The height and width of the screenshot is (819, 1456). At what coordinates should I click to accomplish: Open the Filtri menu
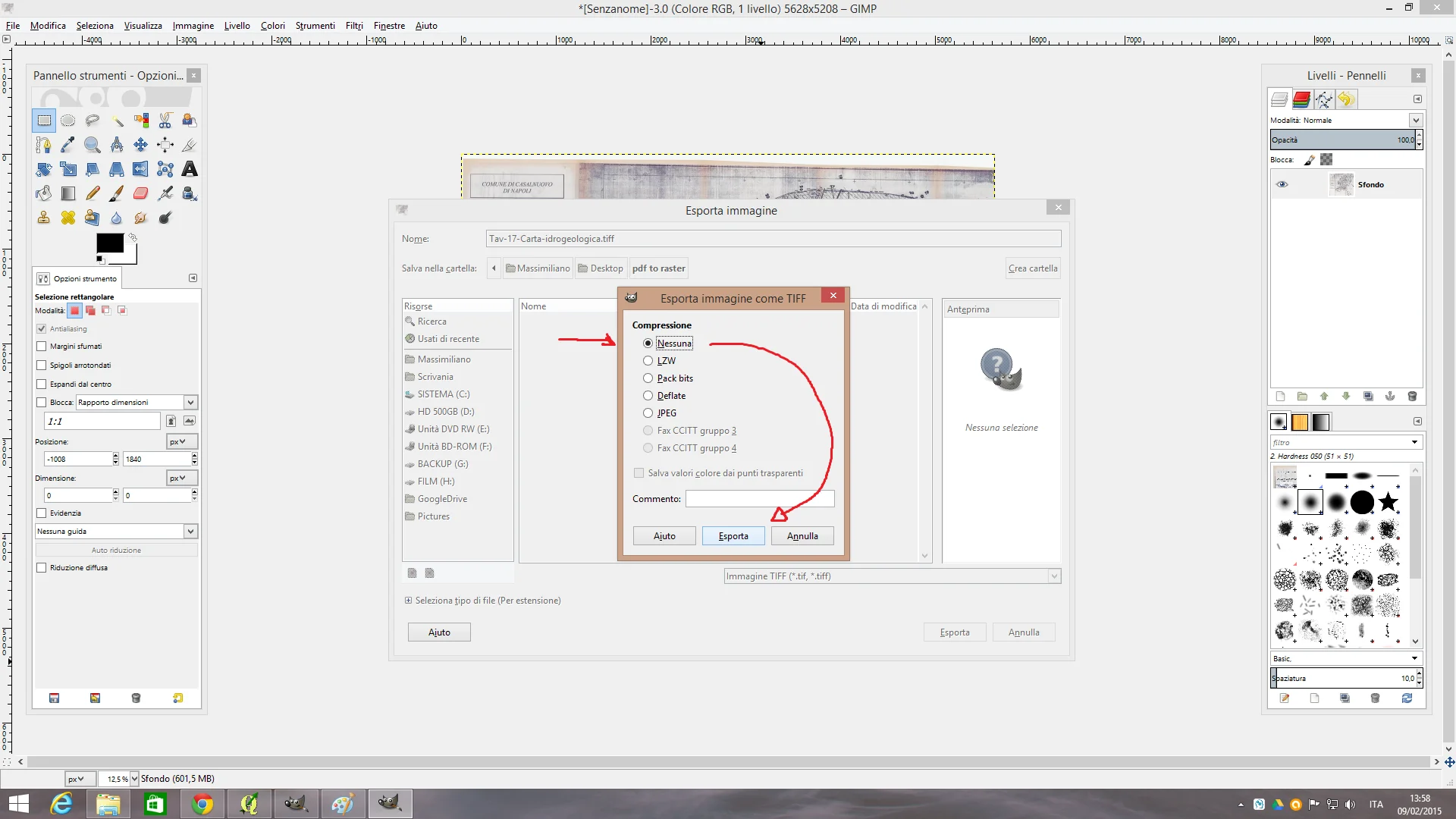pos(354,26)
